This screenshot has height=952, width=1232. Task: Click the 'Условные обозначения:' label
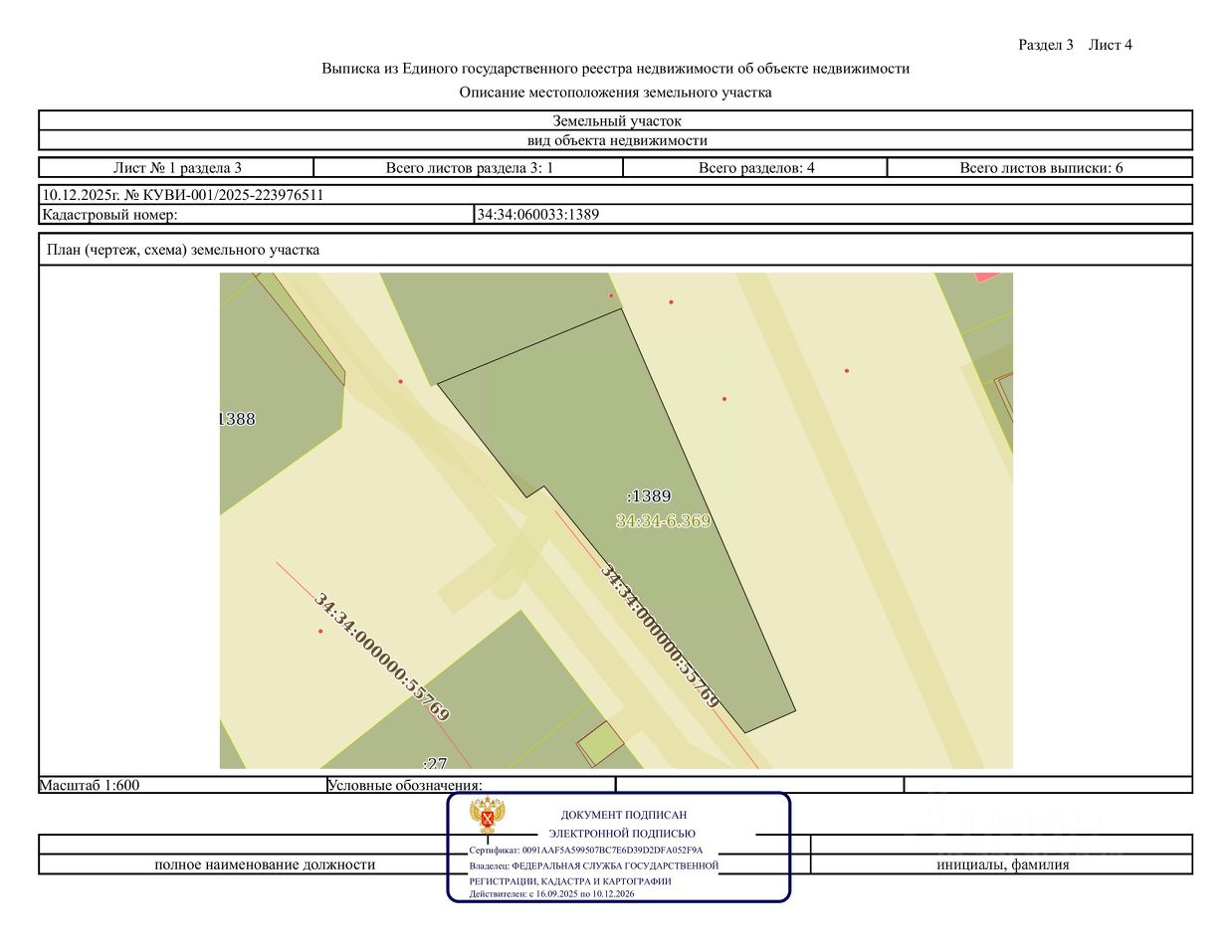coord(405,785)
